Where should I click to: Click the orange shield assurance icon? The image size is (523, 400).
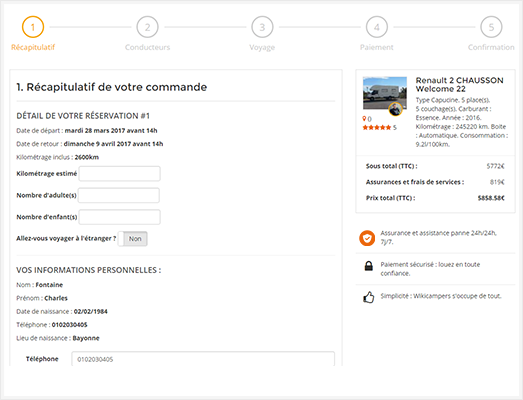click(x=367, y=238)
